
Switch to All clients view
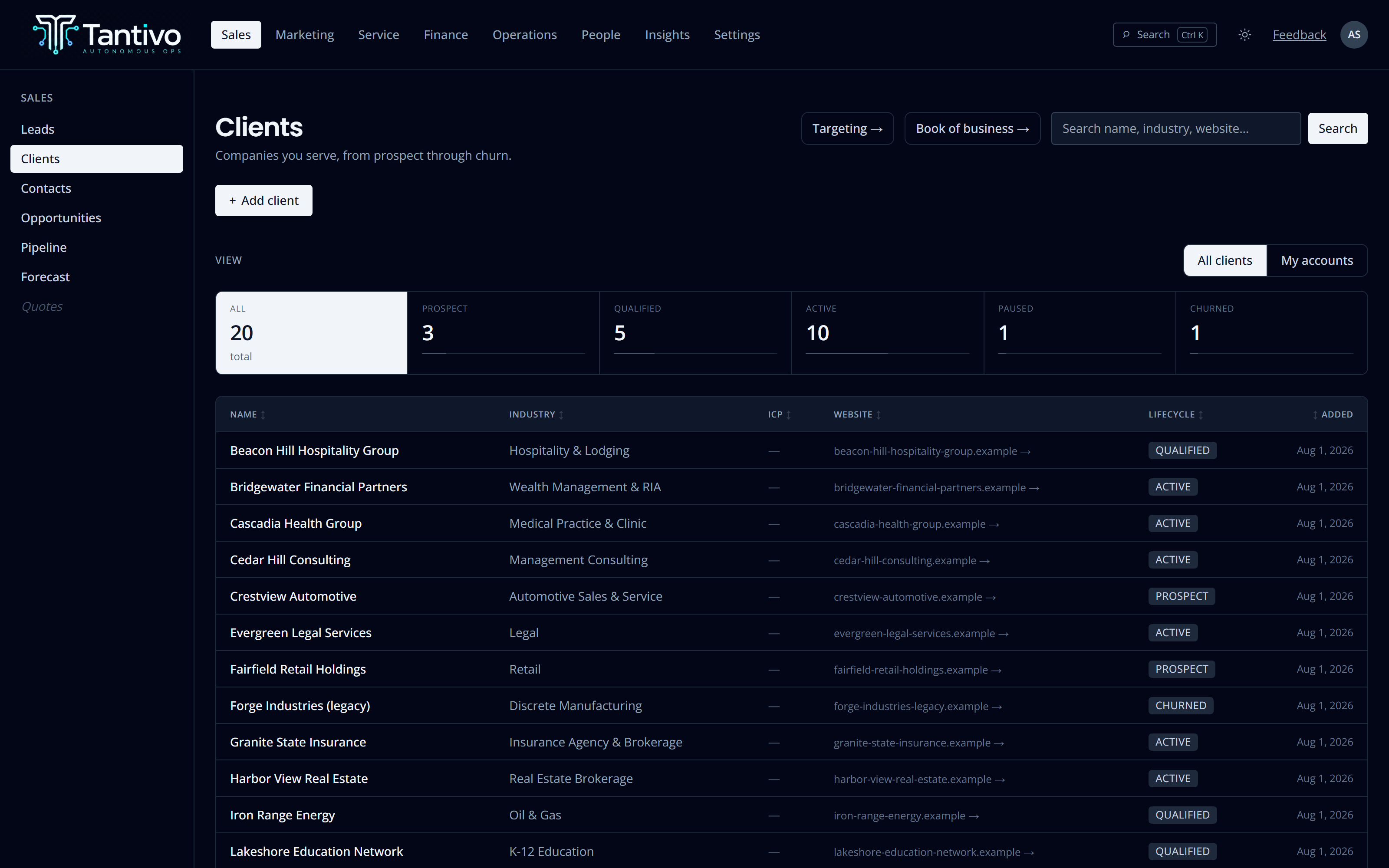[1225, 261]
